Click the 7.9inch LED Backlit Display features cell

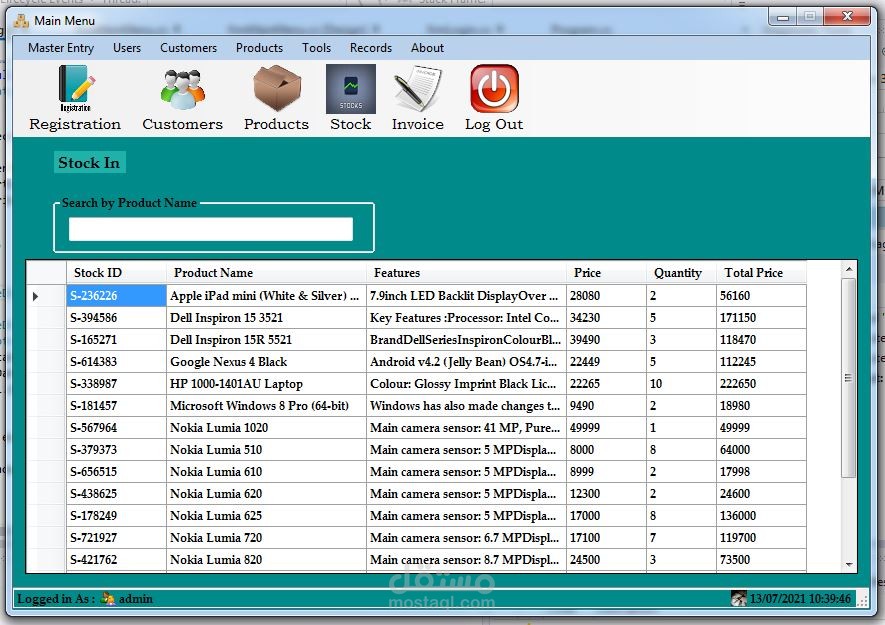pos(466,296)
